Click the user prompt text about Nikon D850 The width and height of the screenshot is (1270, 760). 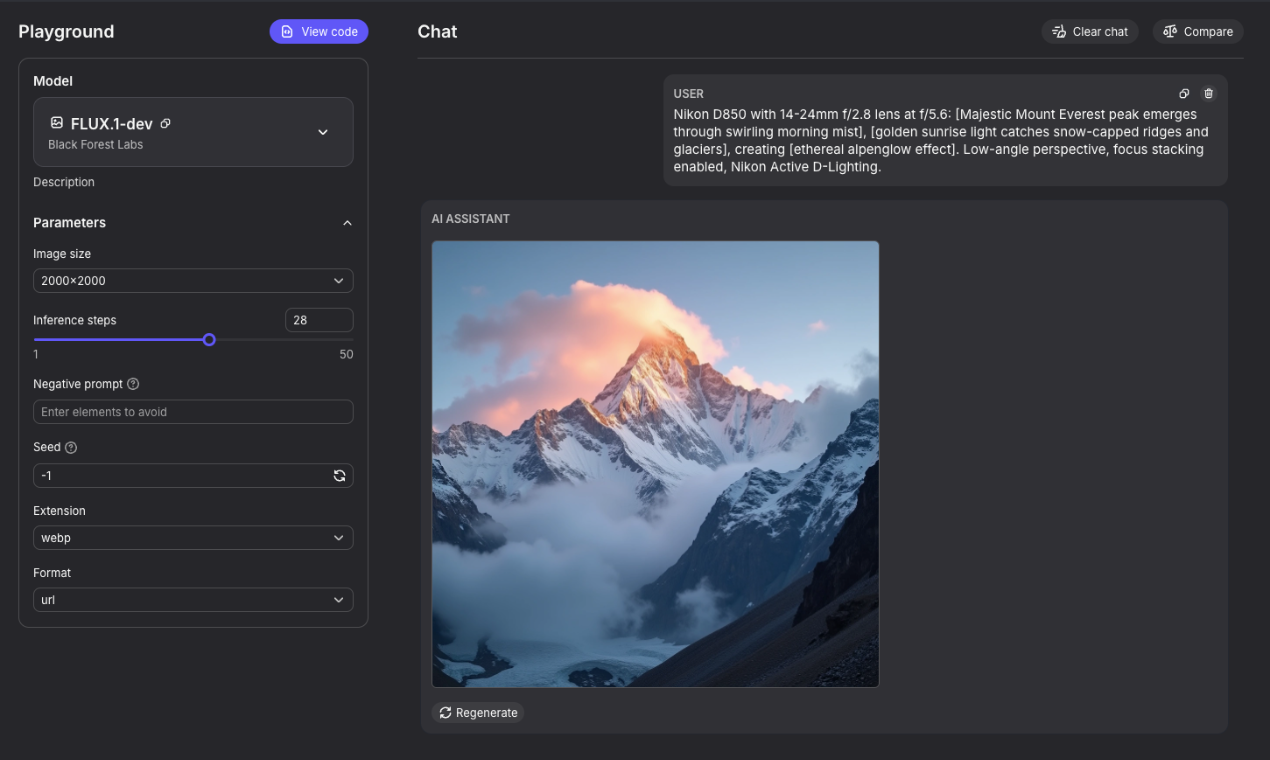pos(941,141)
